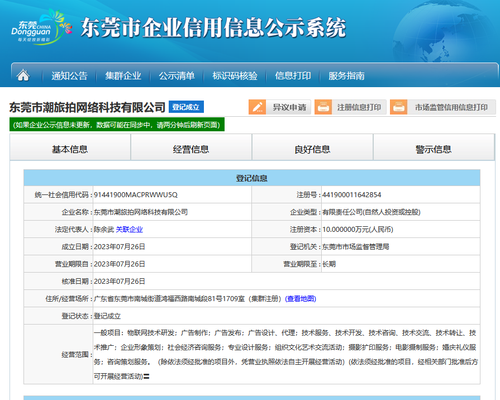This screenshot has height=400, width=500.
Task: Open the 查看地图 link
Action: click(x=301, y=299)
